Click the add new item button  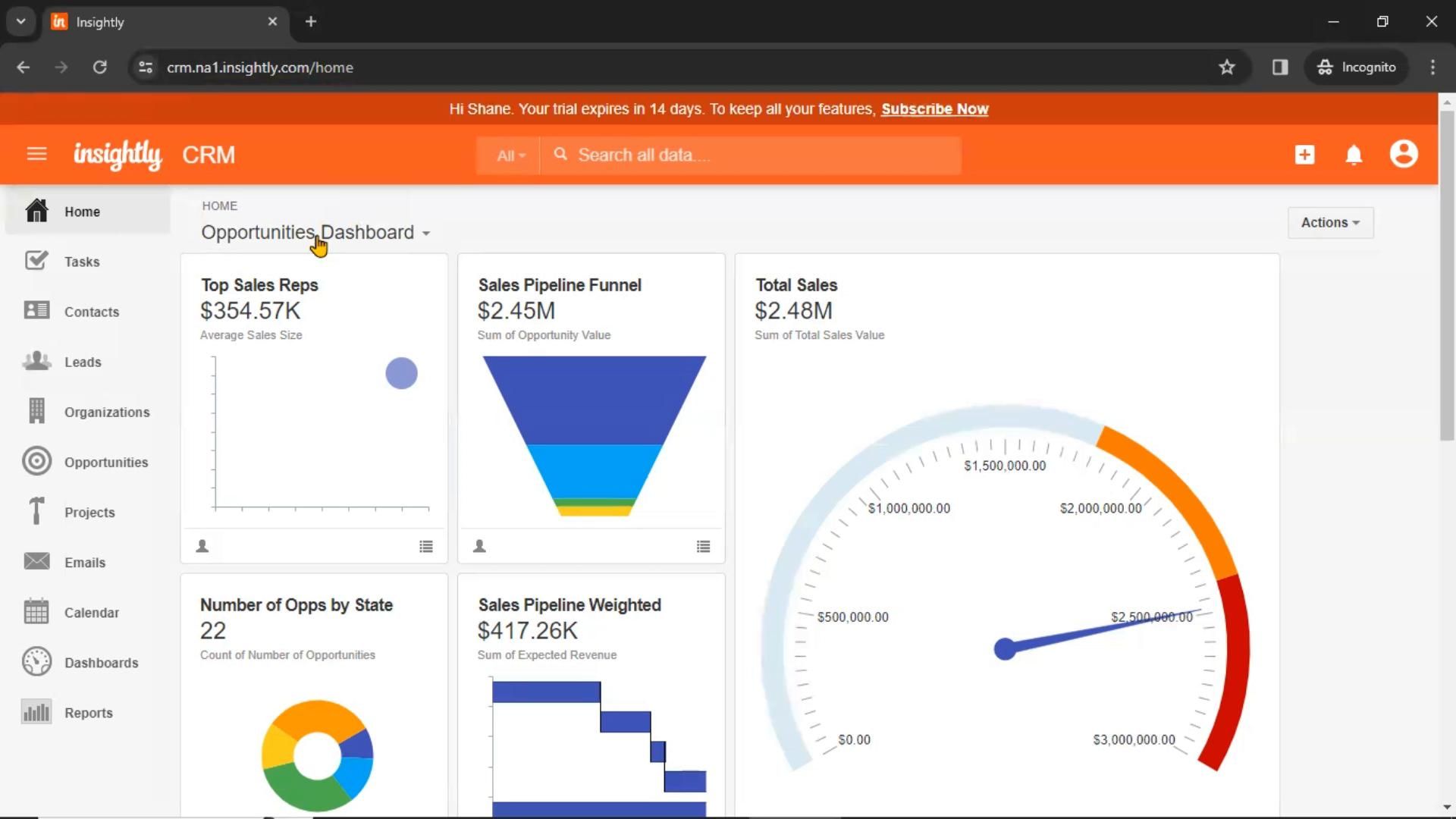tap(1306, 155)
